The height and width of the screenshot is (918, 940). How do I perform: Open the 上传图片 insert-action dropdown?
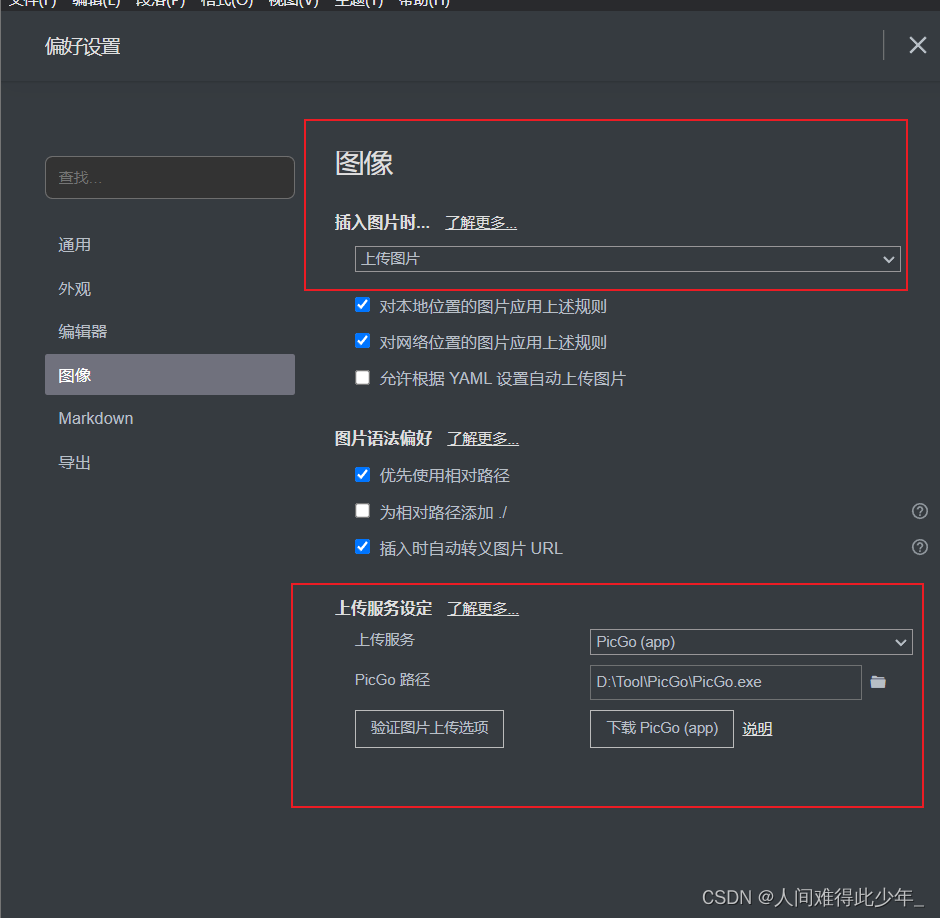point(627,259)
